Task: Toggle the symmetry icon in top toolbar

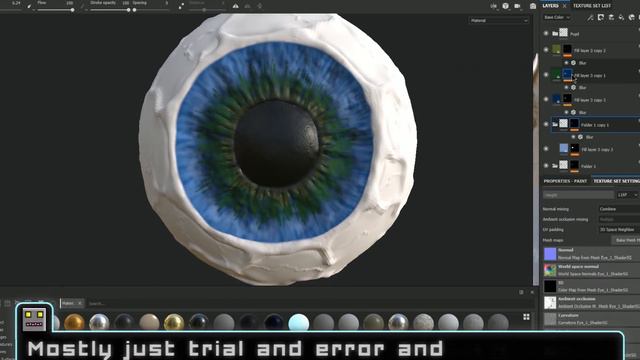Action: pyautogui.click(x=236, y=6)
